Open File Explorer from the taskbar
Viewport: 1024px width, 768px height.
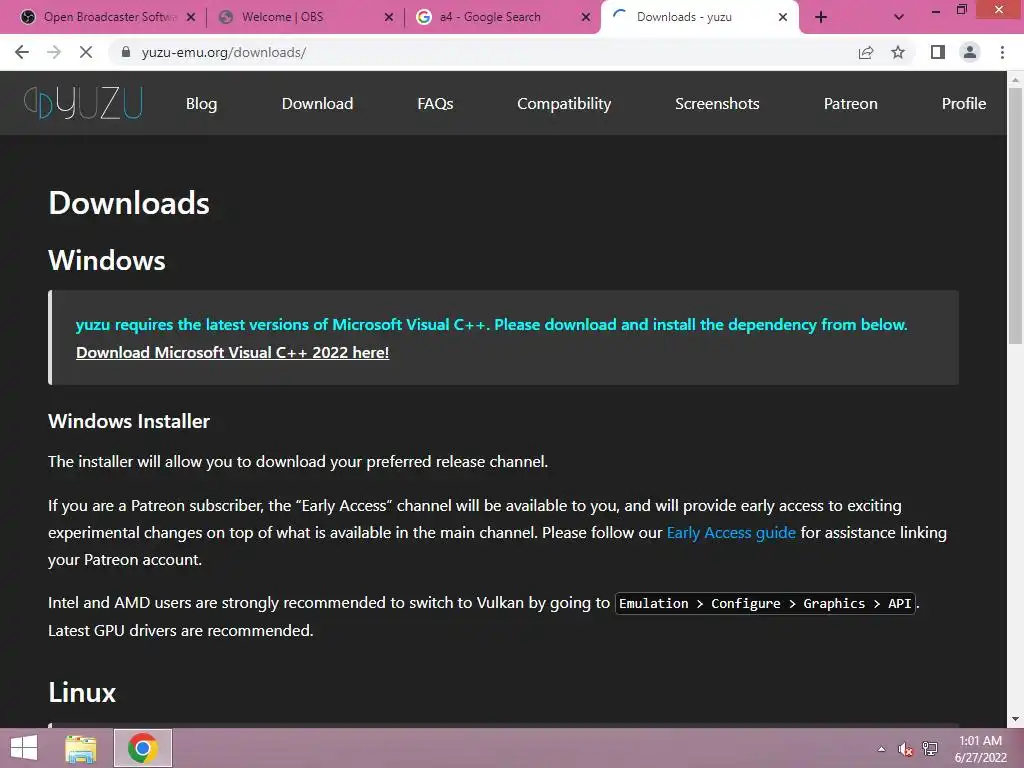click(81, 748)
